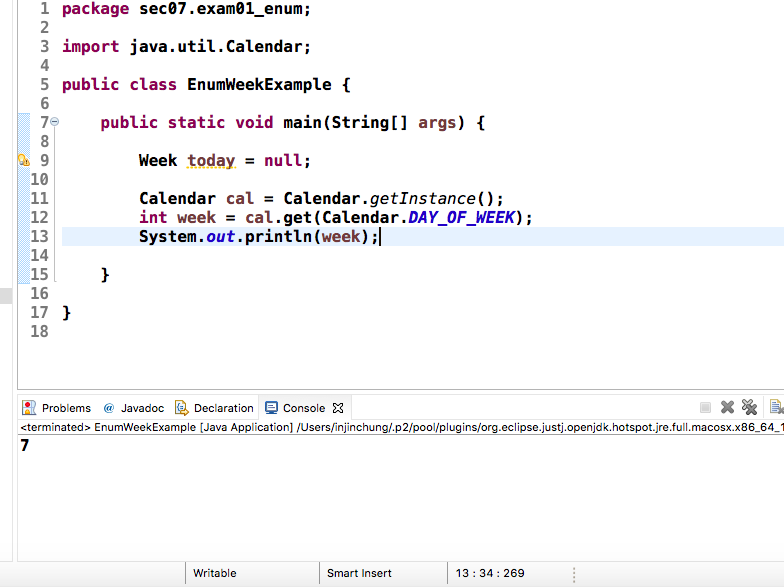Open the Javadoc tab

tap(134, 408)
